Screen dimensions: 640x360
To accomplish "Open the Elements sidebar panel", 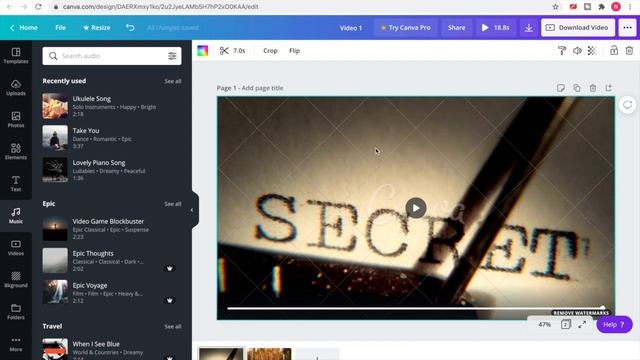I will (x=16, y=151).
